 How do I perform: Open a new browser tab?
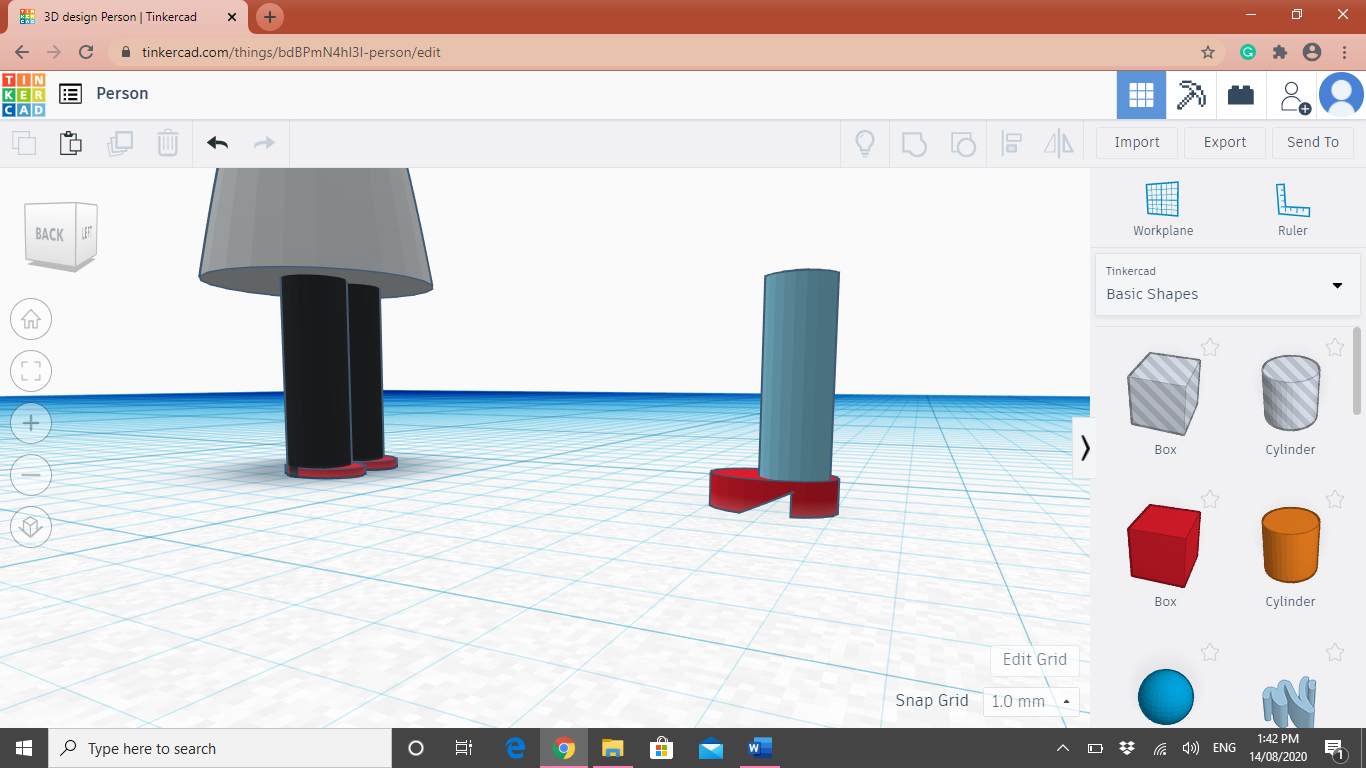270,17
